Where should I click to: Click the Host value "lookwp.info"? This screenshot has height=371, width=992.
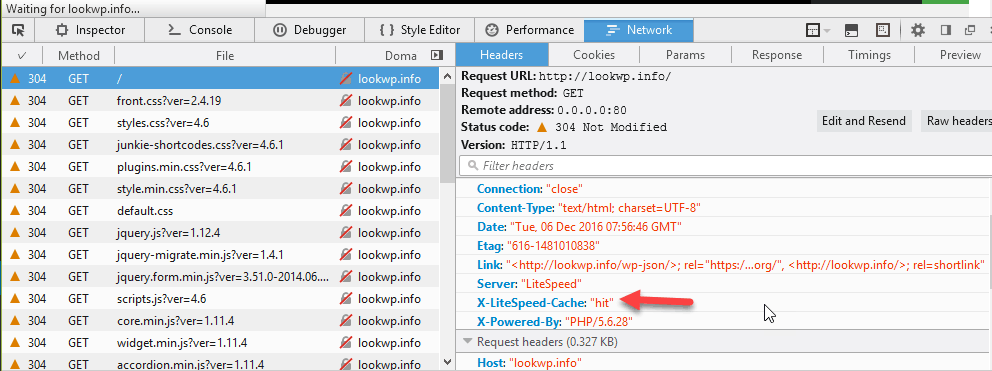(545, 363)
